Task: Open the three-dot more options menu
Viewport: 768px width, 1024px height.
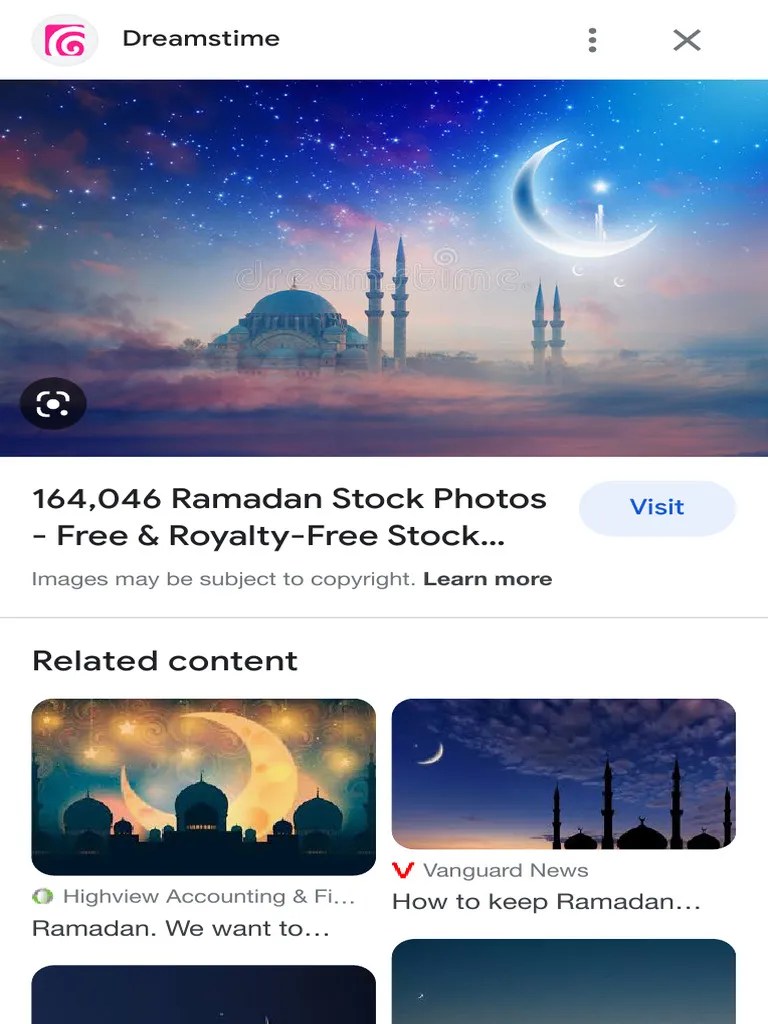Action: point(592,40)
